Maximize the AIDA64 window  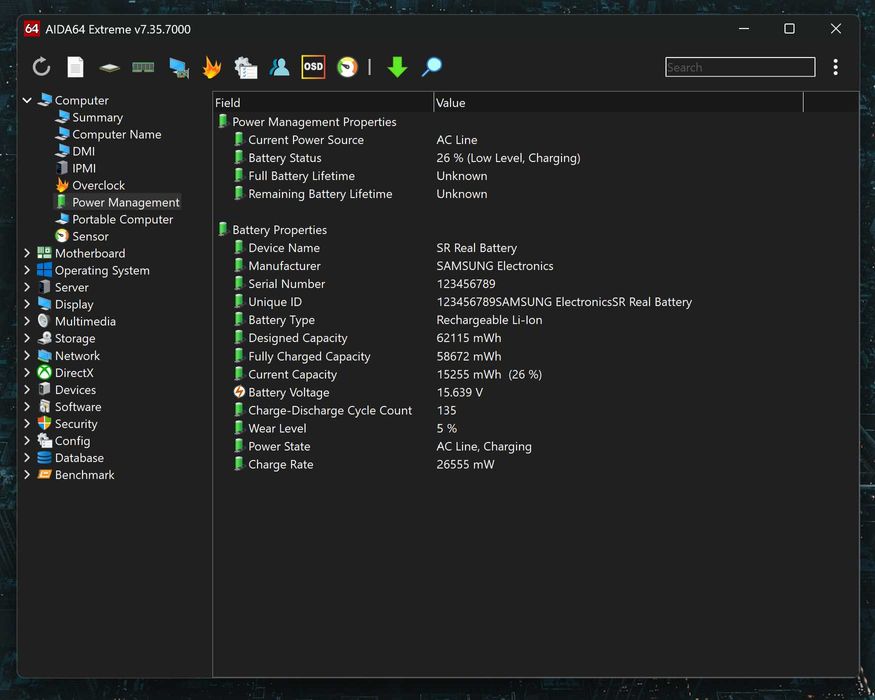(789, 28)
